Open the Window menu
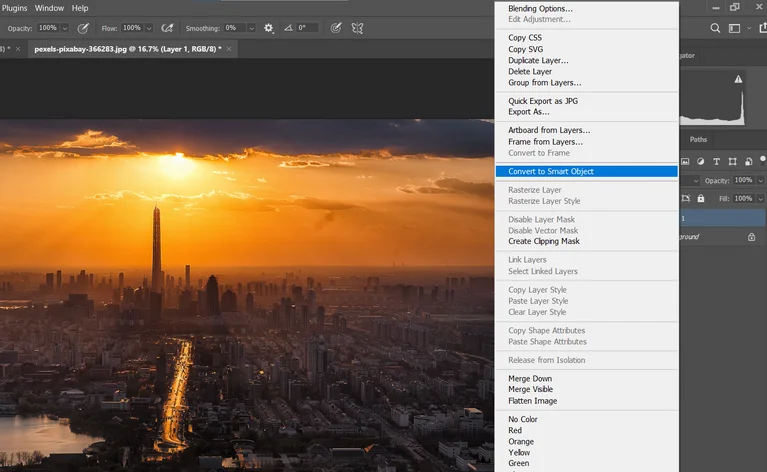767x472 pixels. click(x=49, y=8)
